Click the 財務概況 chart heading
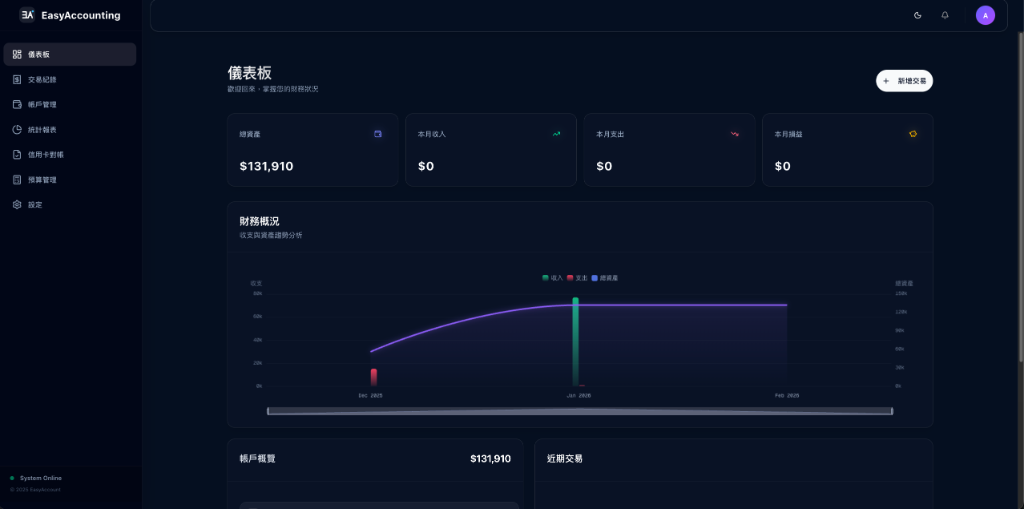The height and width of the screenshot is (509, 1024). tap(259, 222)
